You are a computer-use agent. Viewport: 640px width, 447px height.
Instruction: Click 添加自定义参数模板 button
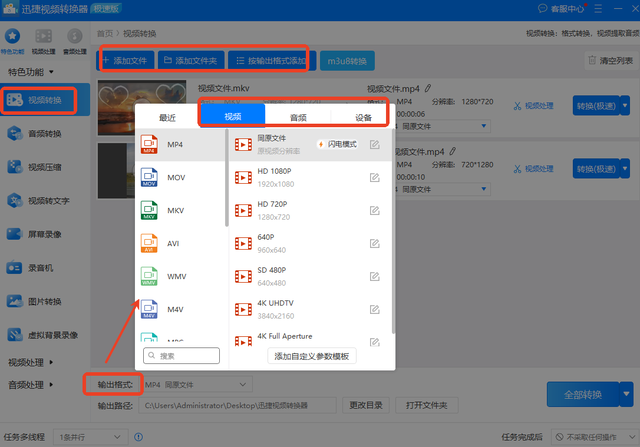click(x=312, y=356)
